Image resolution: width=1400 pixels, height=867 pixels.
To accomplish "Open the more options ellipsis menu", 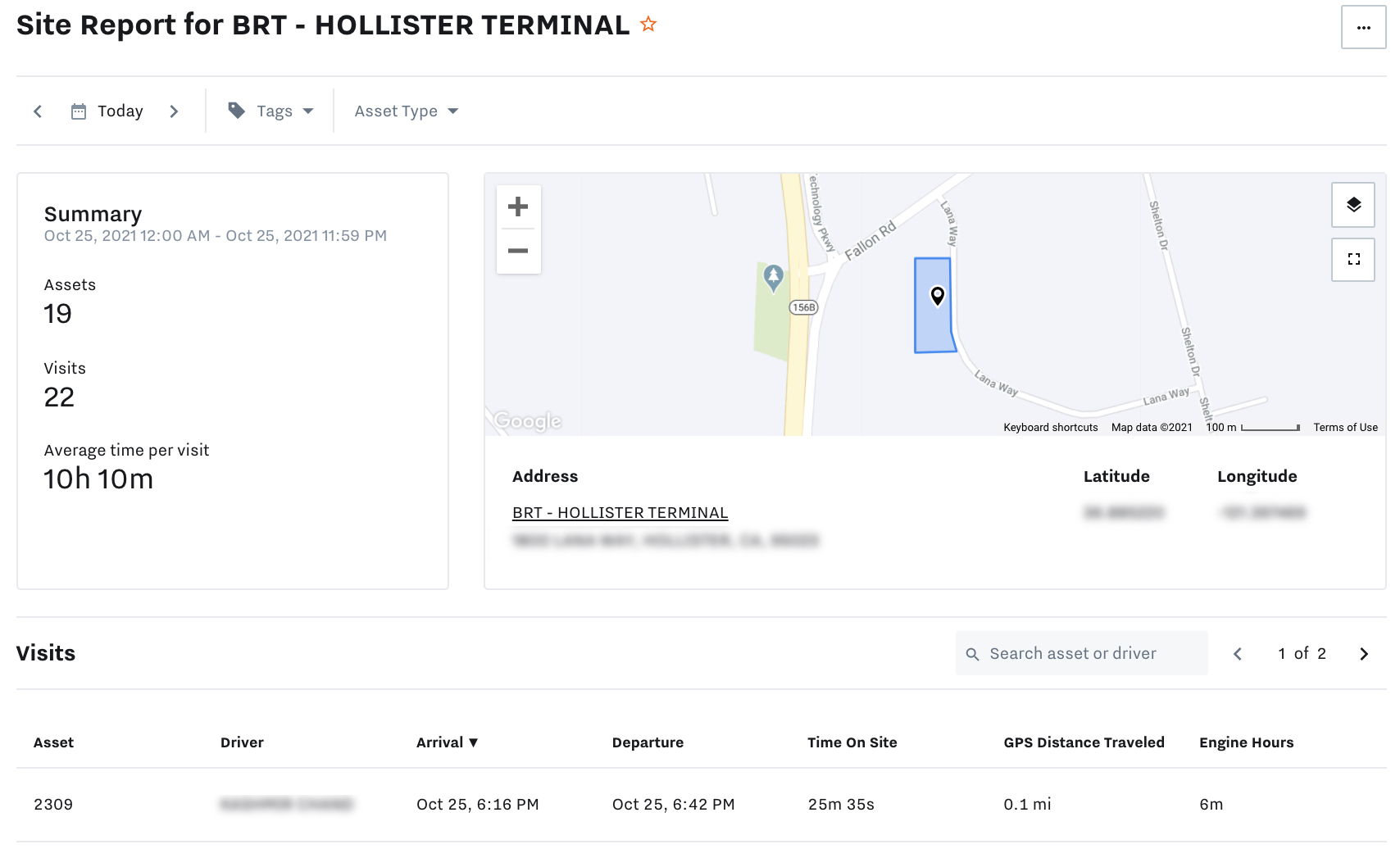I will tap(1363, 28).
